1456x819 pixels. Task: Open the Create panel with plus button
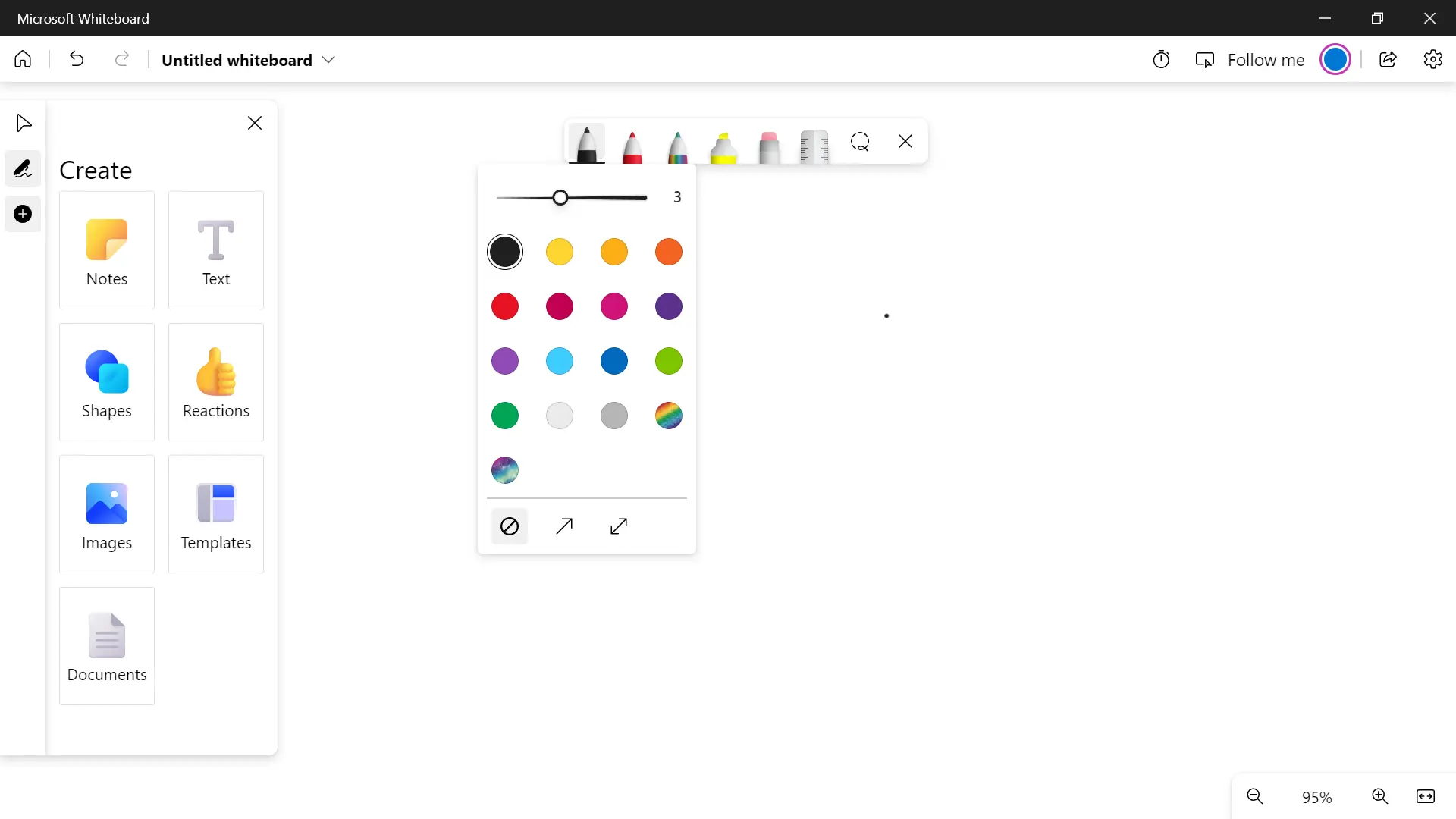tap(22, 214)
